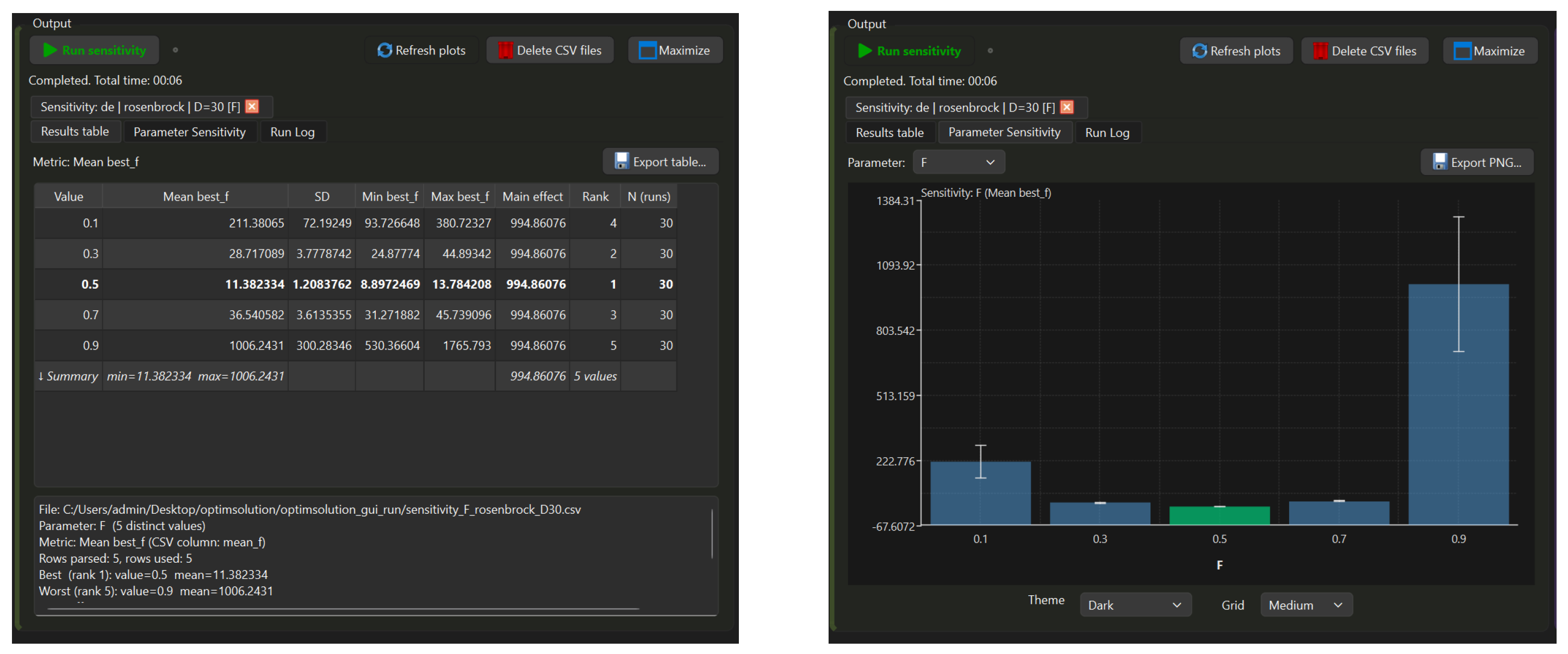The width and height of the screenshot is (1568, 654).
Task: Click the green play icon in left panel
Action: pyautogui.click(x=50, y=51)
